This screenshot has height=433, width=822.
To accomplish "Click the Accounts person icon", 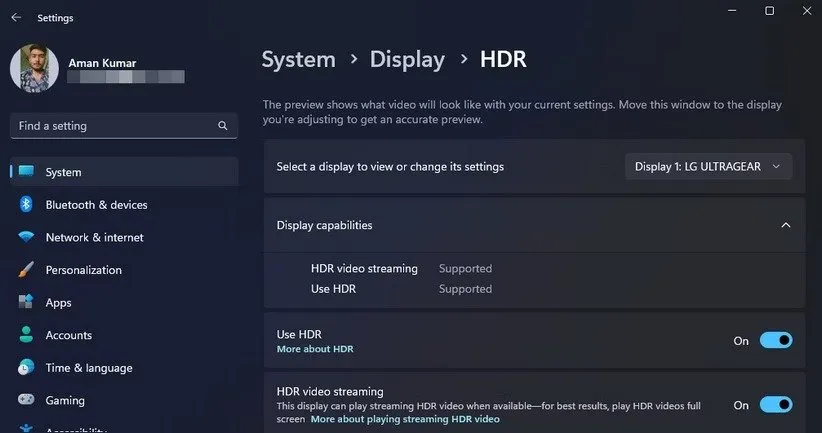I will (26, 335).
